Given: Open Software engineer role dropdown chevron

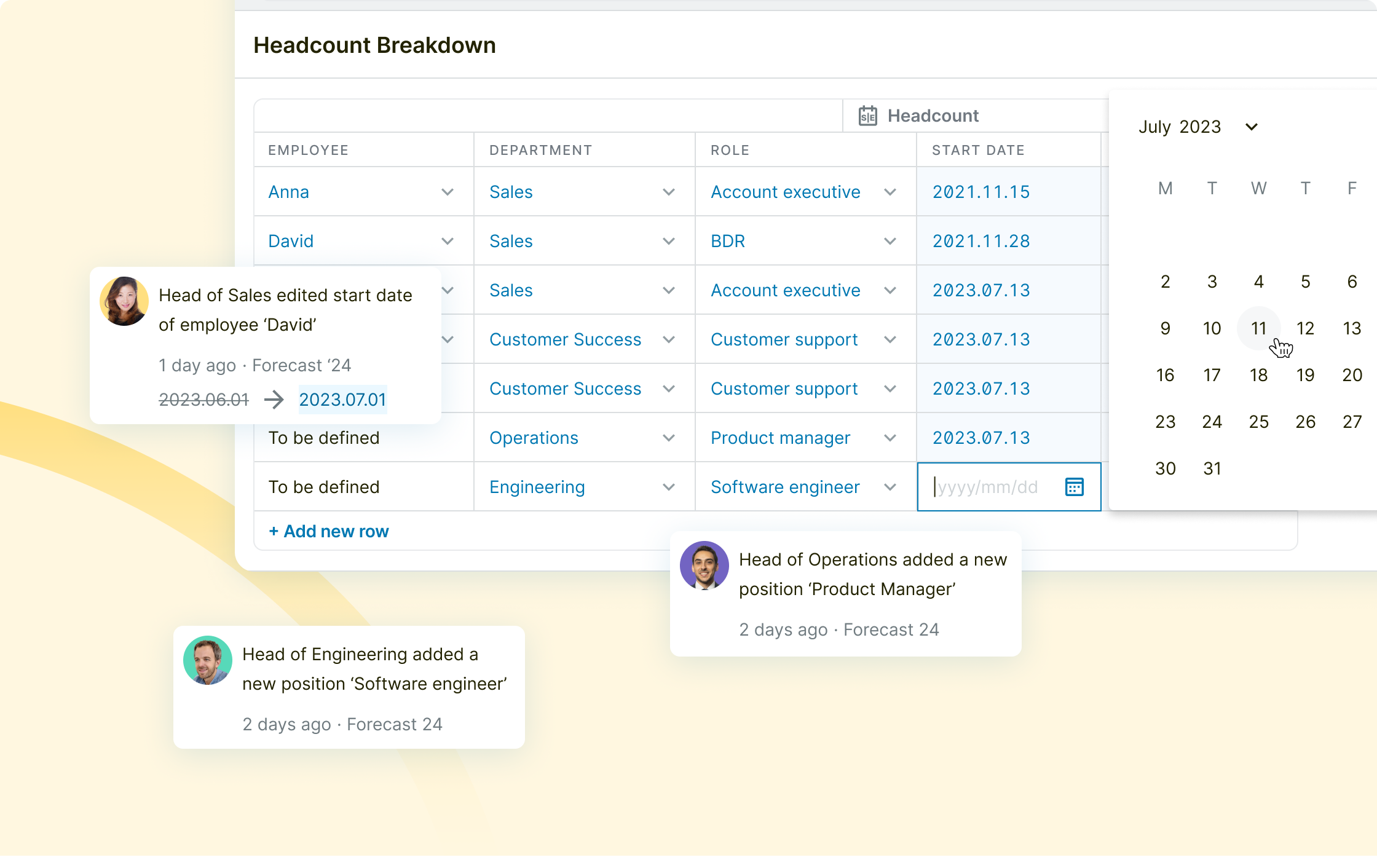Looking at the screenshot, I should click(890, 487).
